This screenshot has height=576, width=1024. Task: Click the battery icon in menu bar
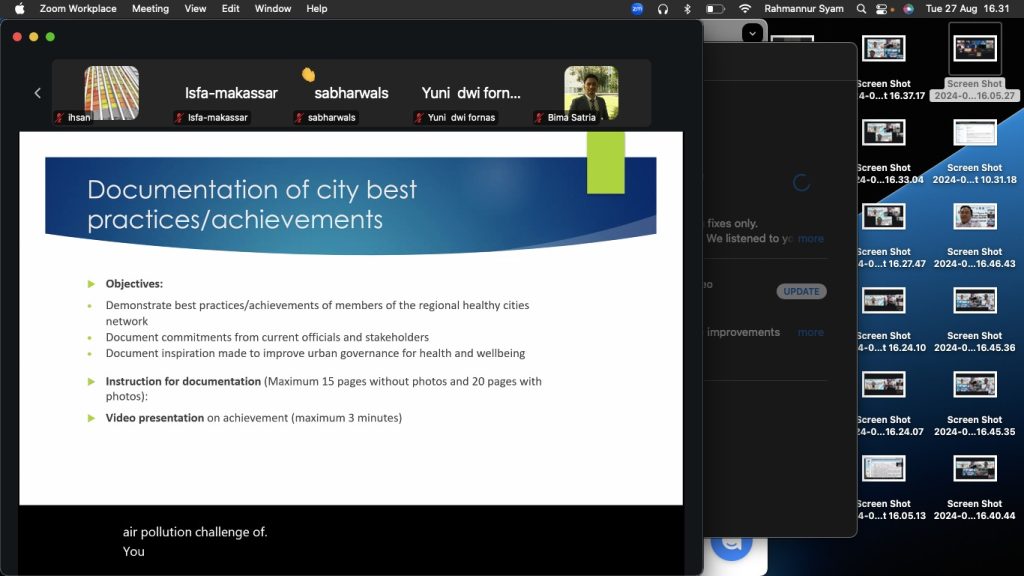[x=715, y=8]
